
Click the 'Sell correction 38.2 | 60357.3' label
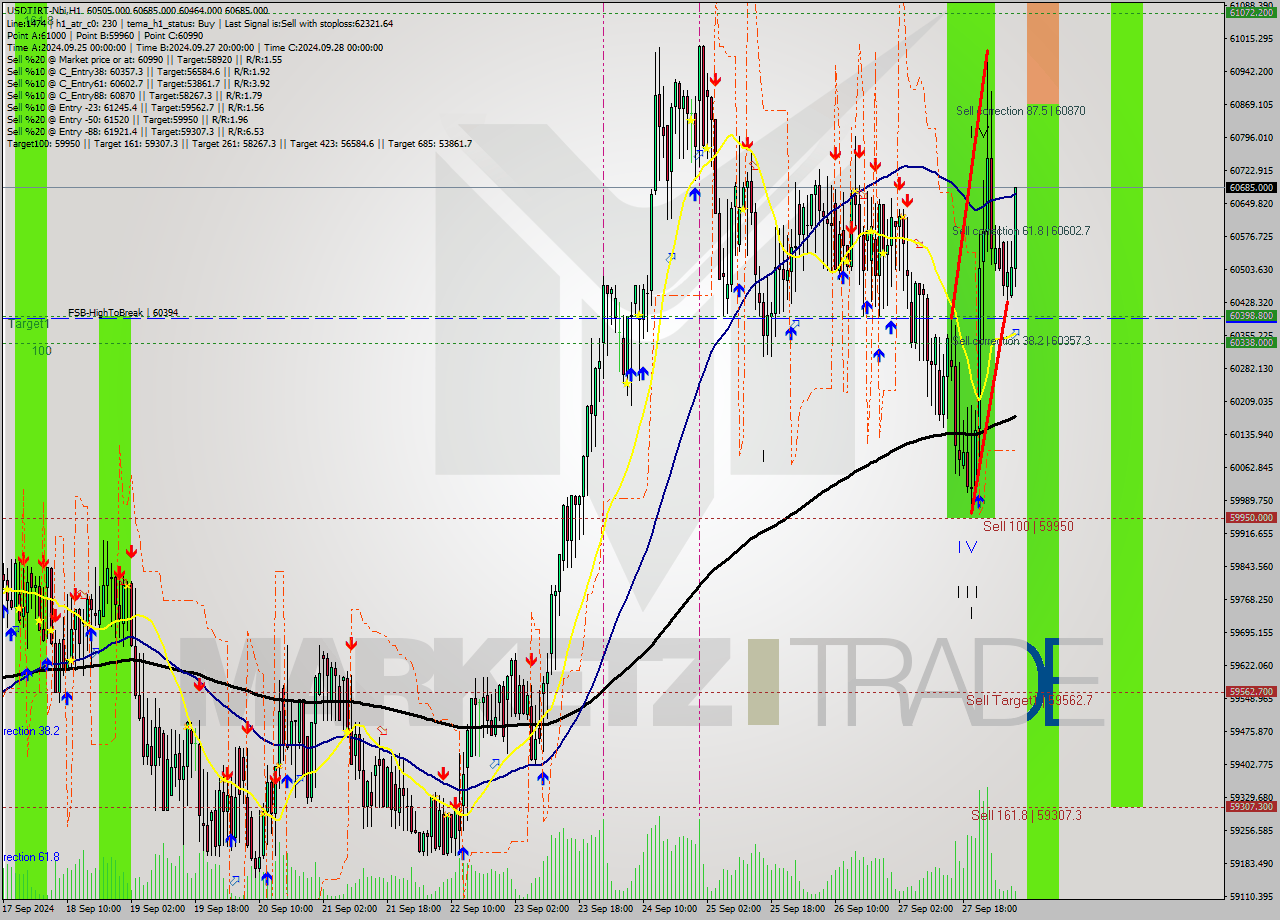pyautogui.click(x=1021, y=341)
